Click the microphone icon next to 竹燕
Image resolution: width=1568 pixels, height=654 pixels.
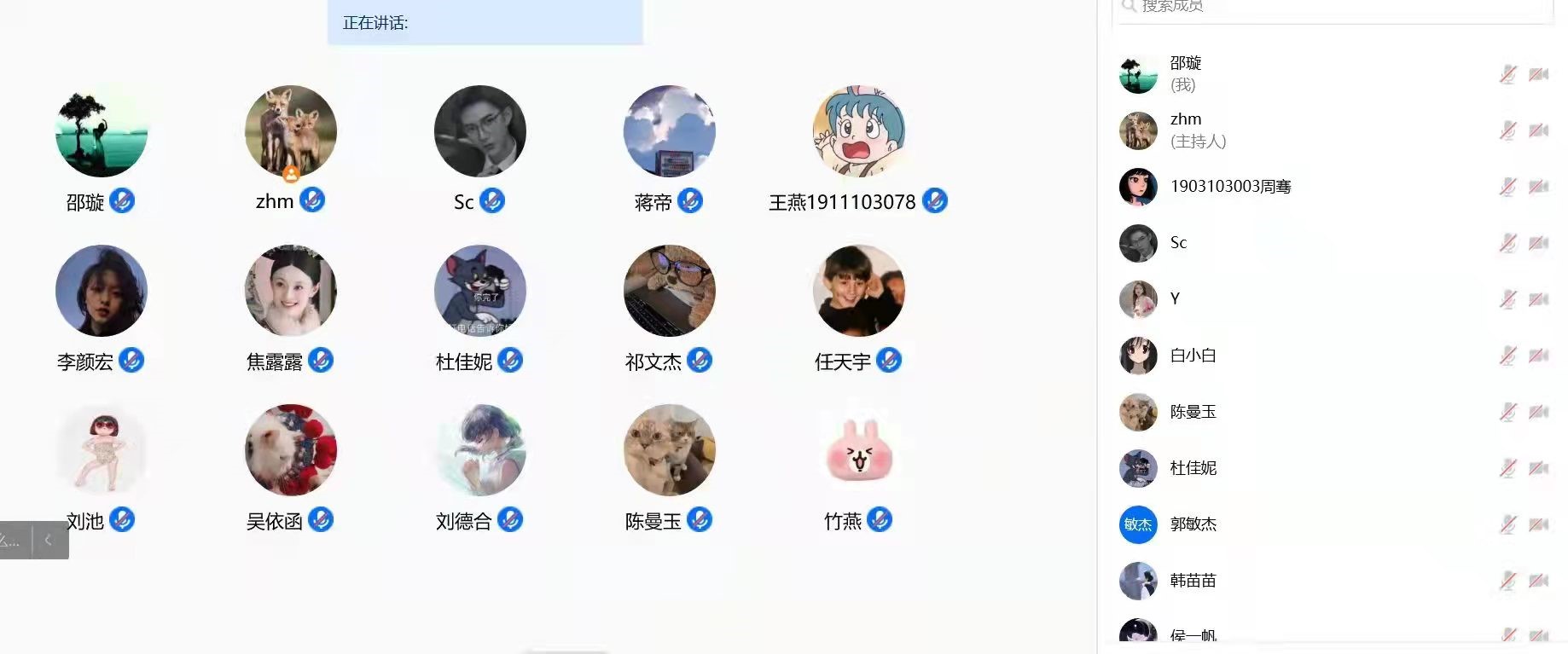(880, 520)
